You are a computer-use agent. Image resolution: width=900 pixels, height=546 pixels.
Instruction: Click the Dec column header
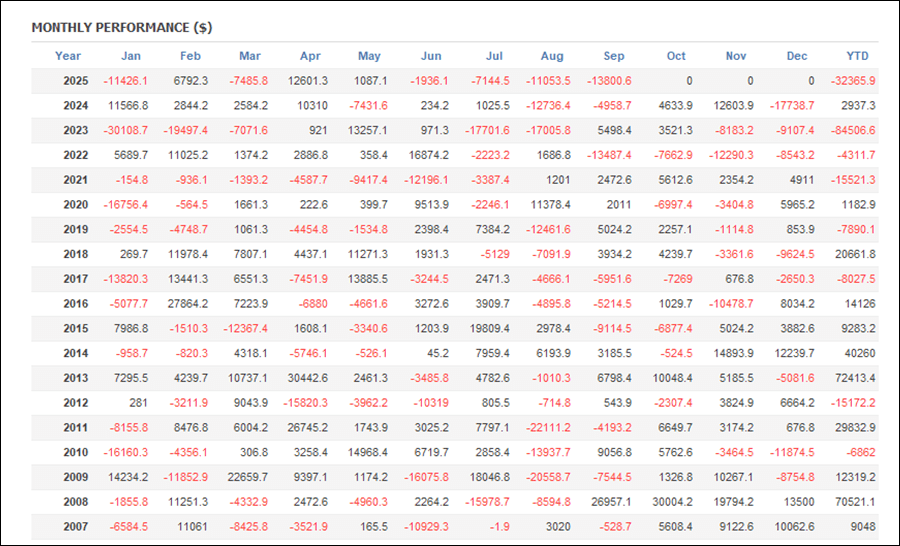(x=798, y=56)
